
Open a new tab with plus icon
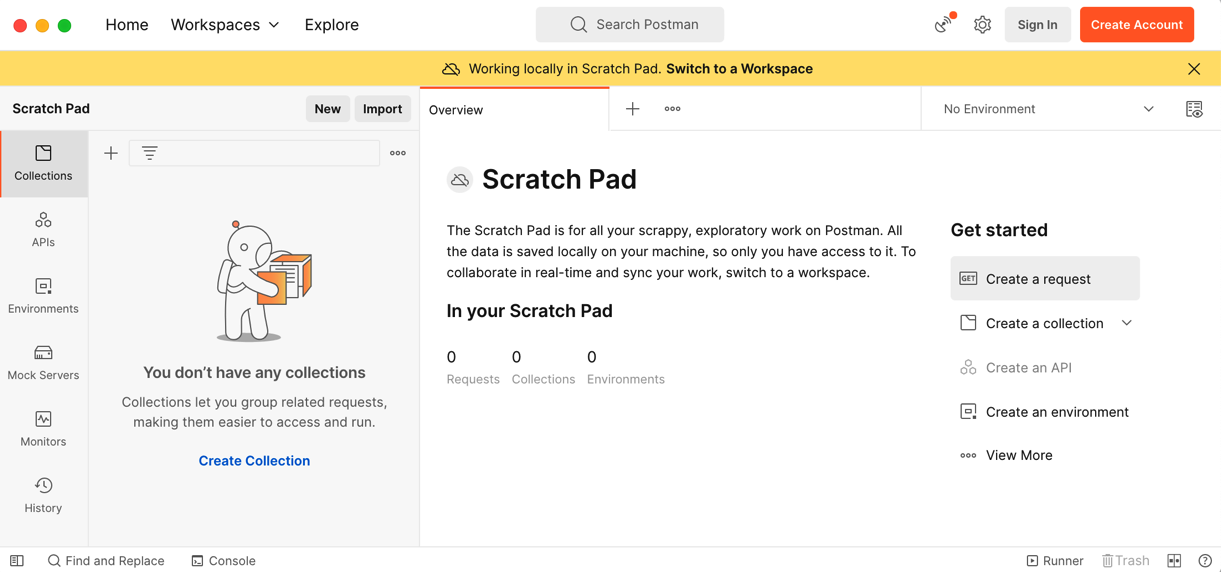point(633,109)
